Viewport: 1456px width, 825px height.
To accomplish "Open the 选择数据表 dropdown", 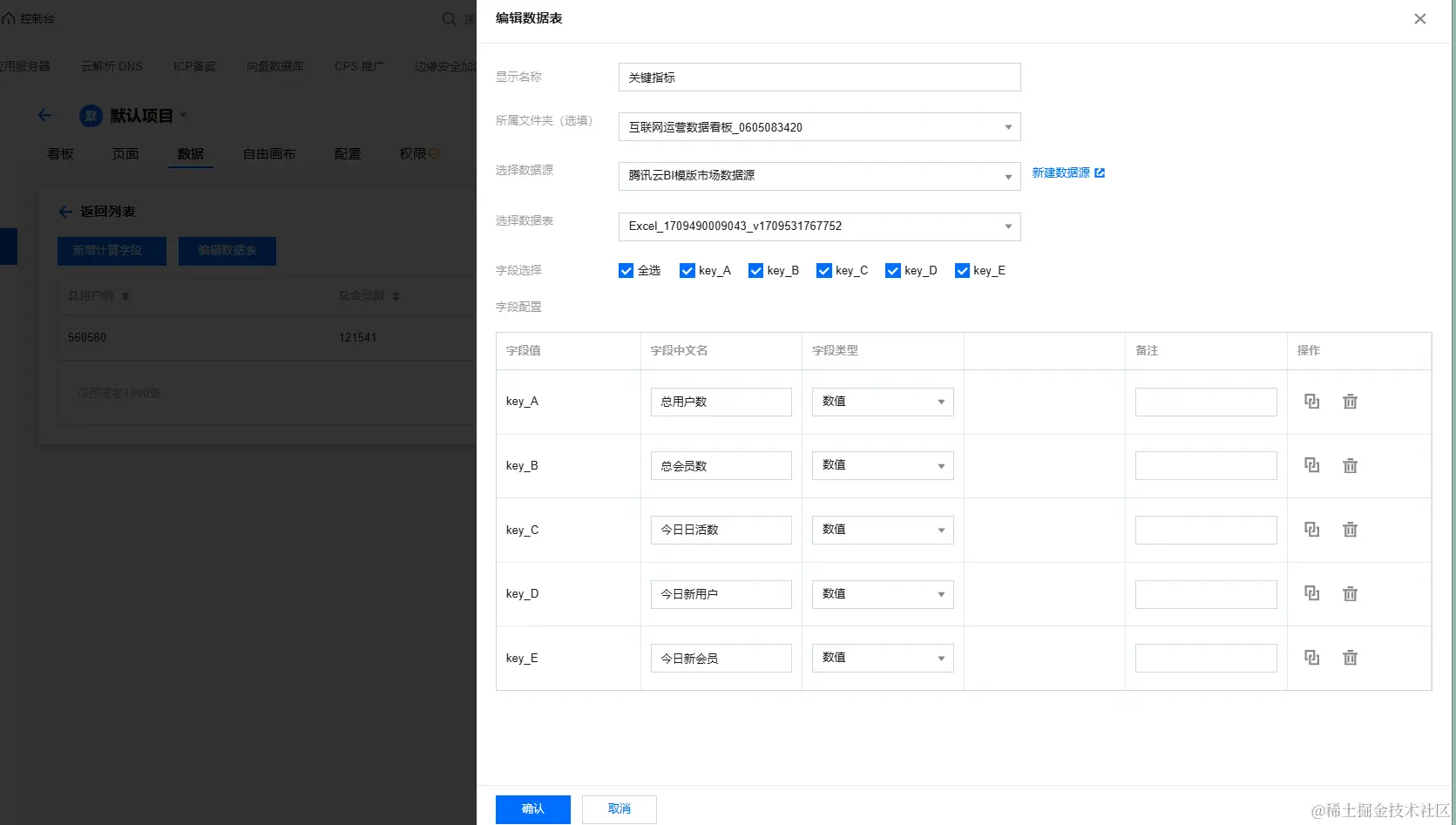I will point(819,227).
